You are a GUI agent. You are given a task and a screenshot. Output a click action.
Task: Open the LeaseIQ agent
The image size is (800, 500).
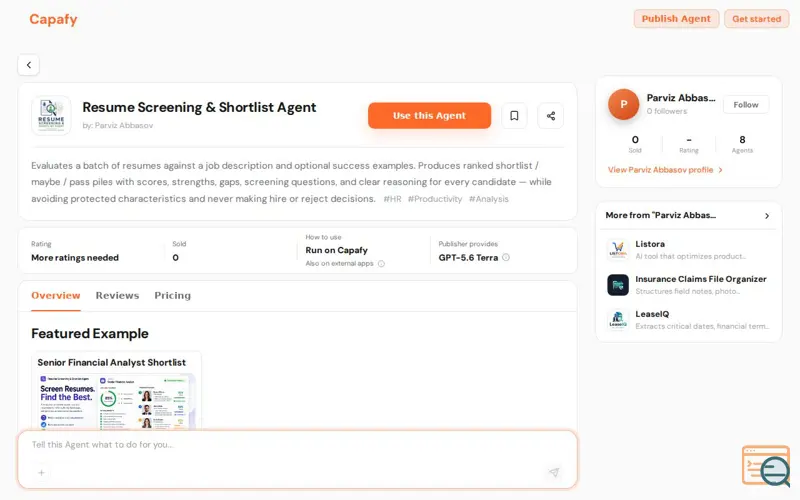(689, 320)
